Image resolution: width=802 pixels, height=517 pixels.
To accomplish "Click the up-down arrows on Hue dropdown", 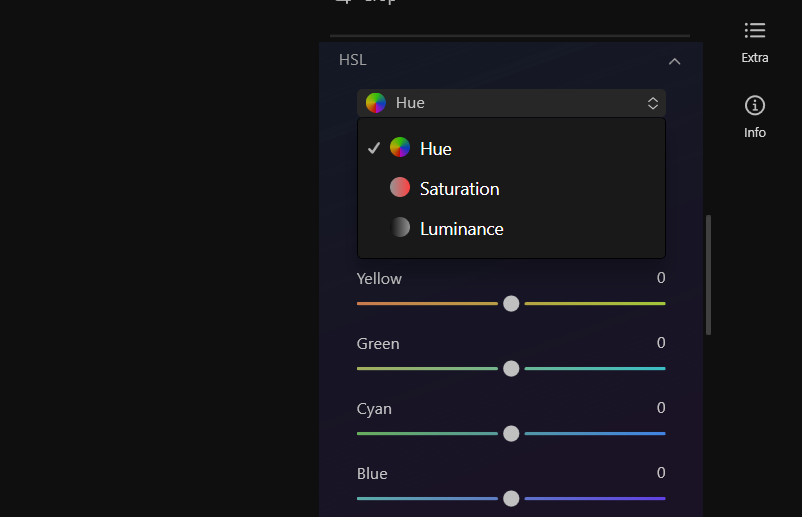I will (x=653, y=103).
